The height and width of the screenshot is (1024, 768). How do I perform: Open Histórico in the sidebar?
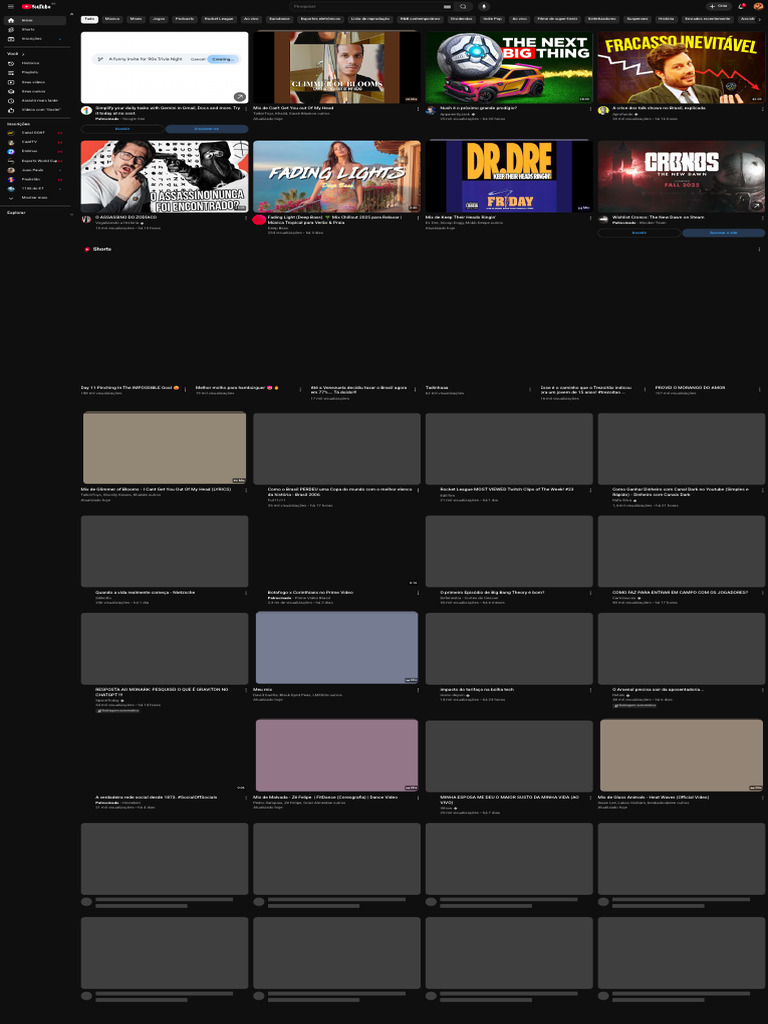pos(30,63)
